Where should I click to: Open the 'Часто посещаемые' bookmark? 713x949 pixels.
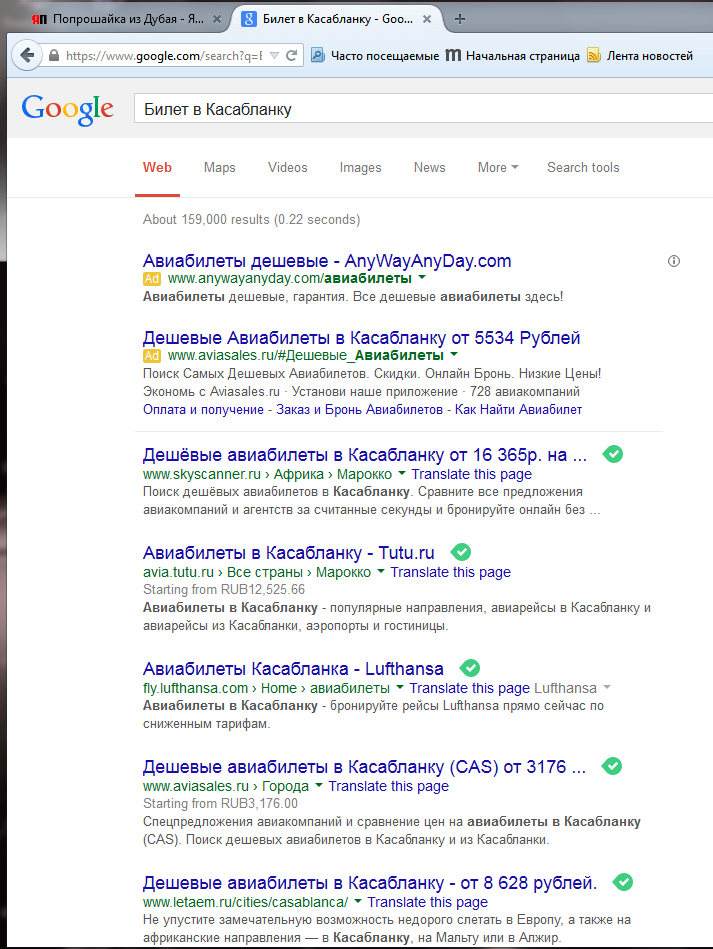[375, 56]
